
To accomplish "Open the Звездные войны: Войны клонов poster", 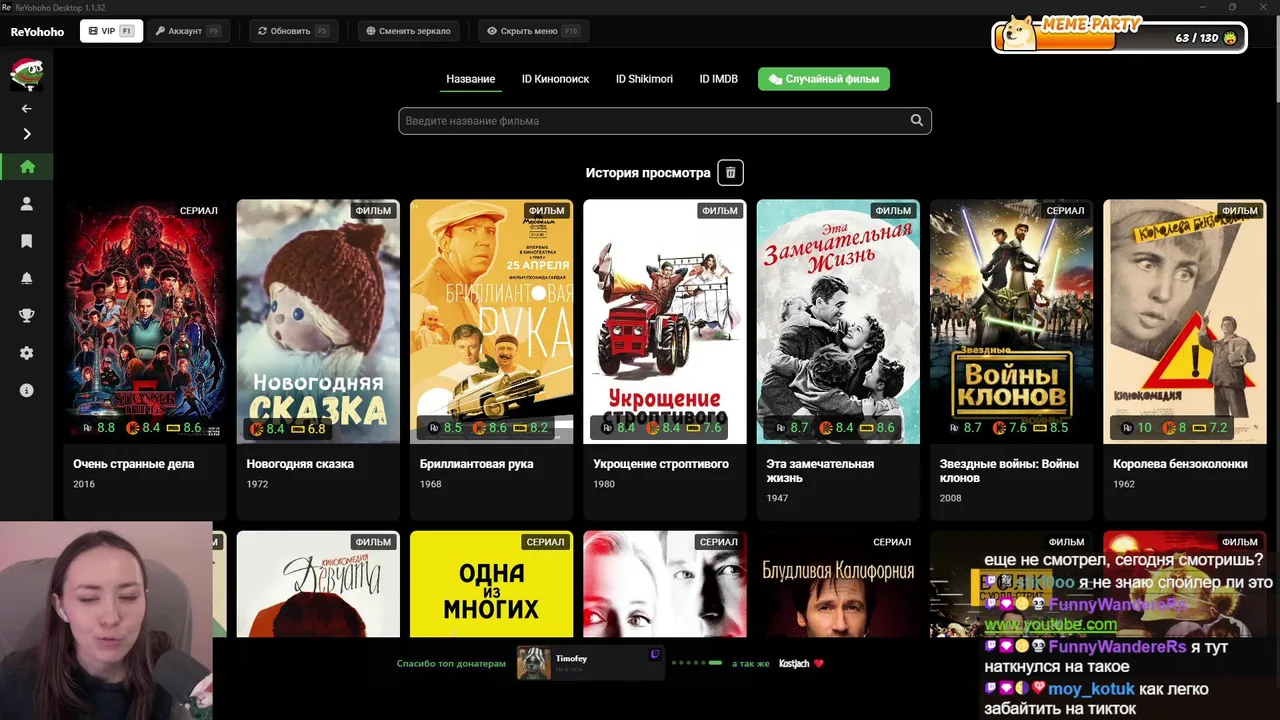I will tap(1012, 321).
